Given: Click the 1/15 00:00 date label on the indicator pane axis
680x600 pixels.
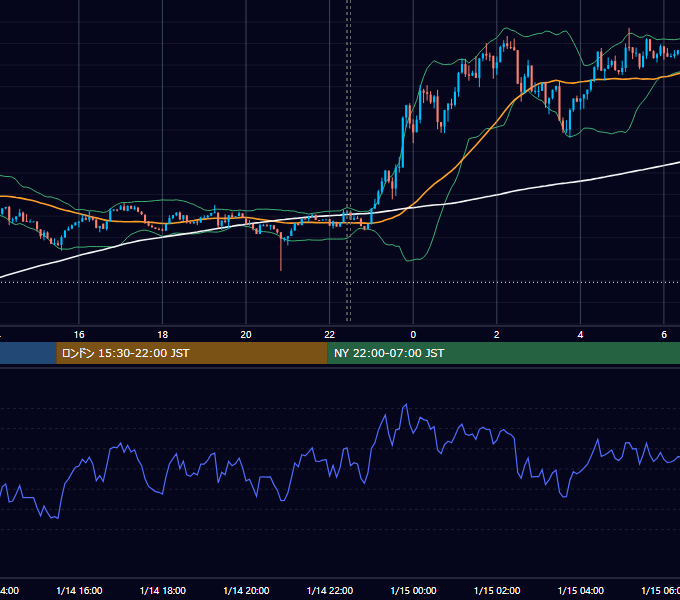Looking at the screenshot, I should pyautogui.click(x=413, y=591).
